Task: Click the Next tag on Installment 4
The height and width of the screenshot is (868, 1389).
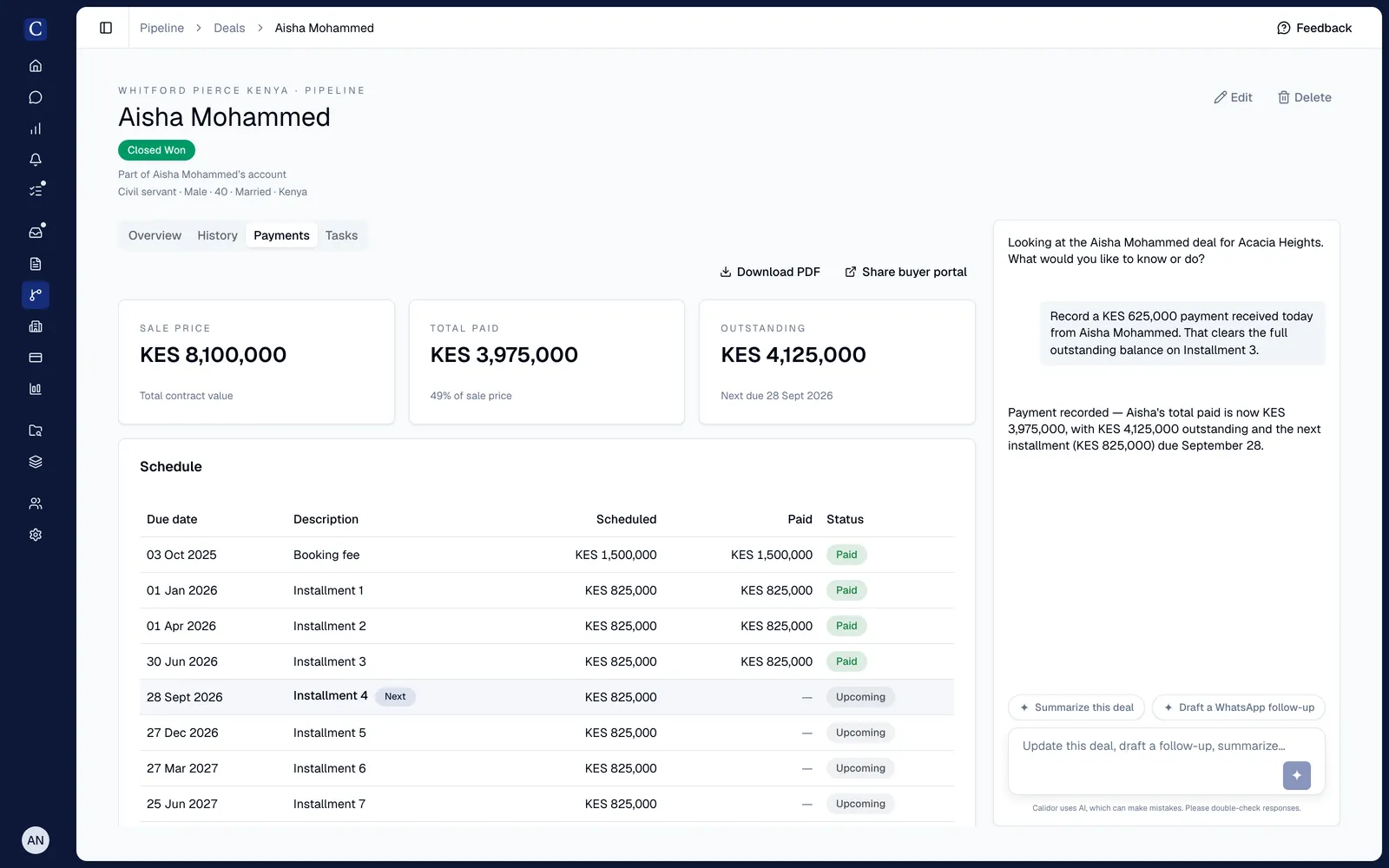Action: pyautogui.click(x=395, y=696)
